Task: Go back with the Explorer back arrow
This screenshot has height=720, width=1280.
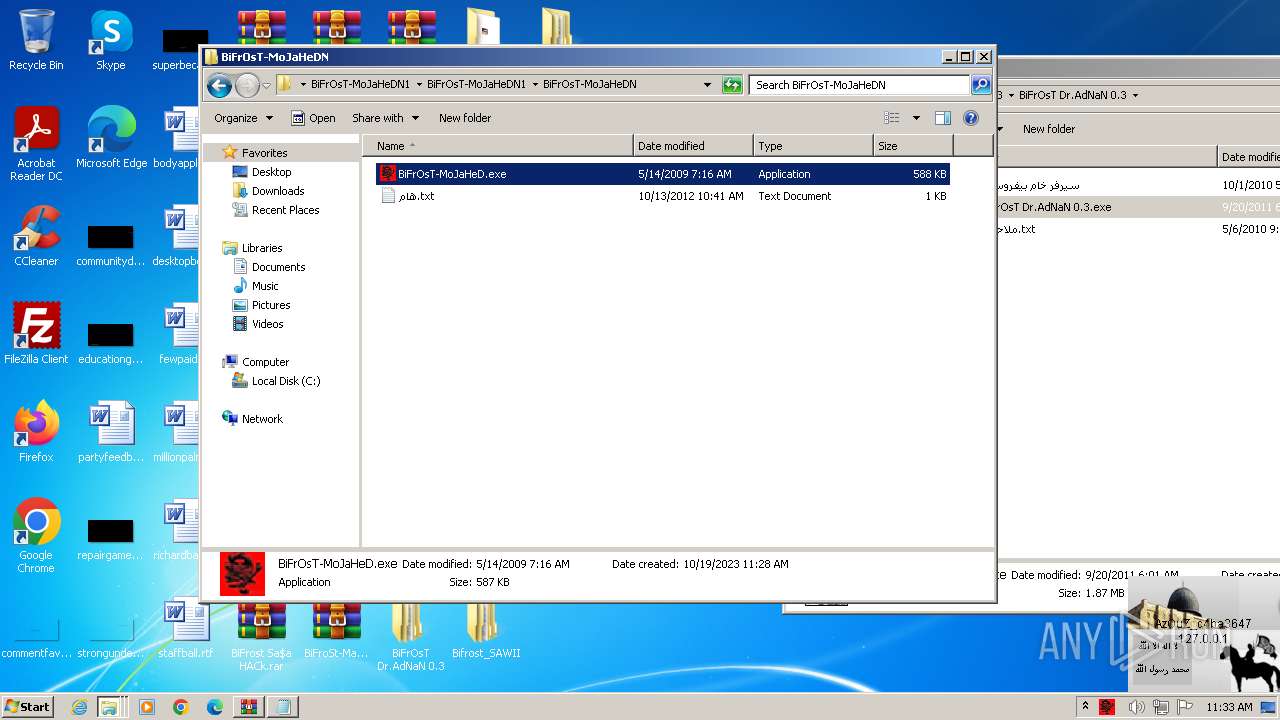Action: pyautogui.click(x=219, y=85)
